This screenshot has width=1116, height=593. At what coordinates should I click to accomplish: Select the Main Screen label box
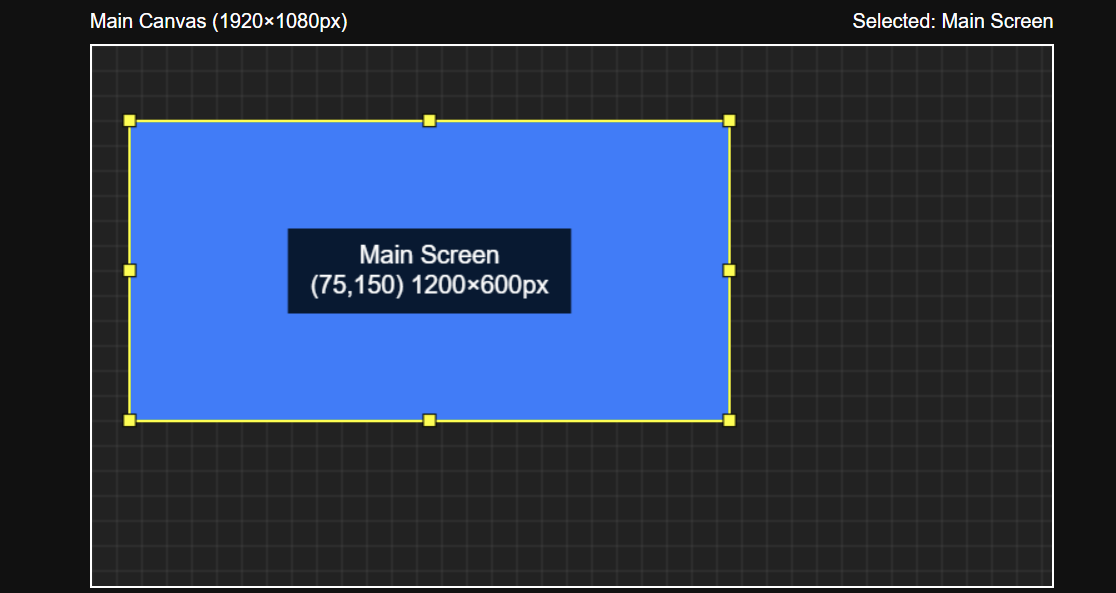tap(429, 271)
